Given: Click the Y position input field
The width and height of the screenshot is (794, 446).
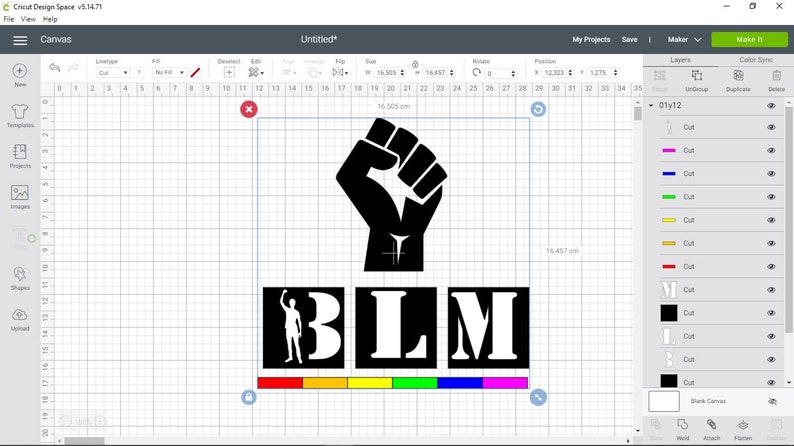Looking at the screenshot, I should pos(599,73).
